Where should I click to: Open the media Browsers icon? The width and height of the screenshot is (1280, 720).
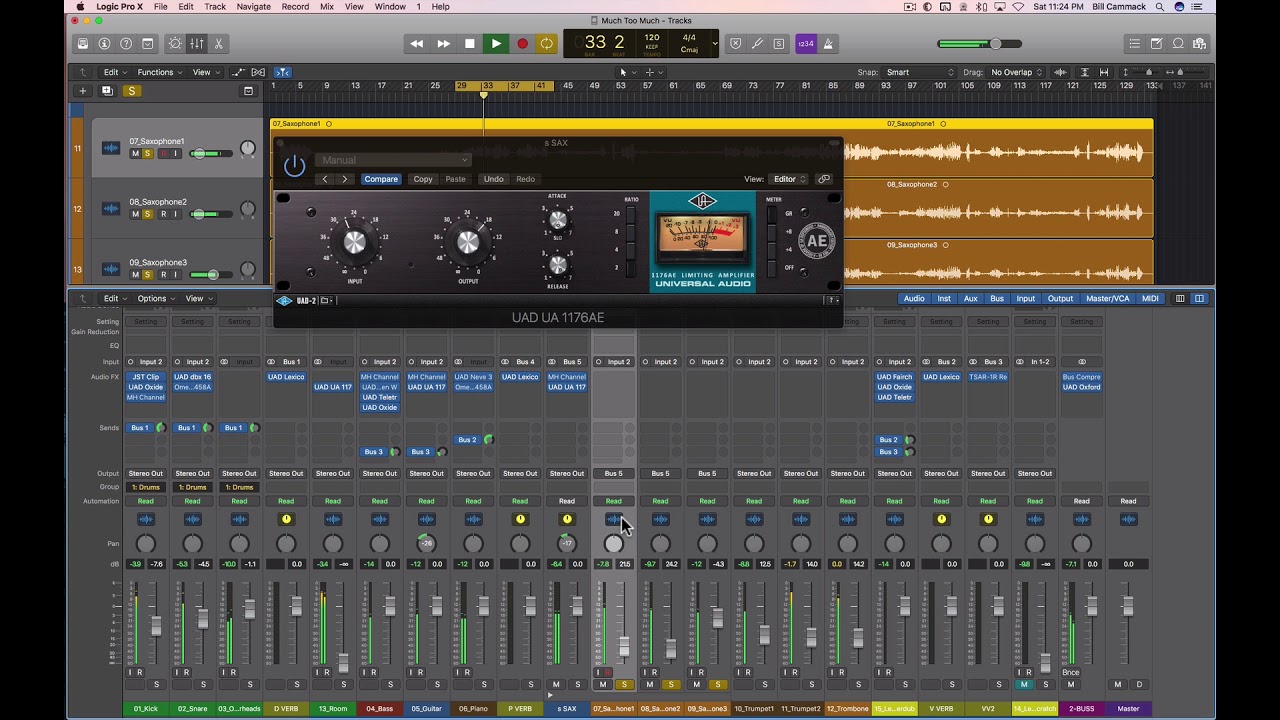point(1199,44)
